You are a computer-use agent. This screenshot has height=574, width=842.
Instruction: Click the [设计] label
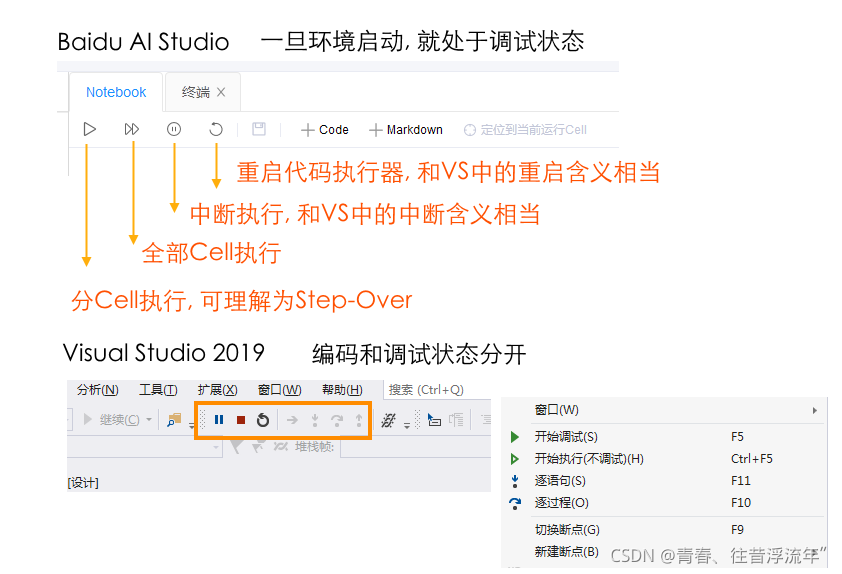pos(83,483)
